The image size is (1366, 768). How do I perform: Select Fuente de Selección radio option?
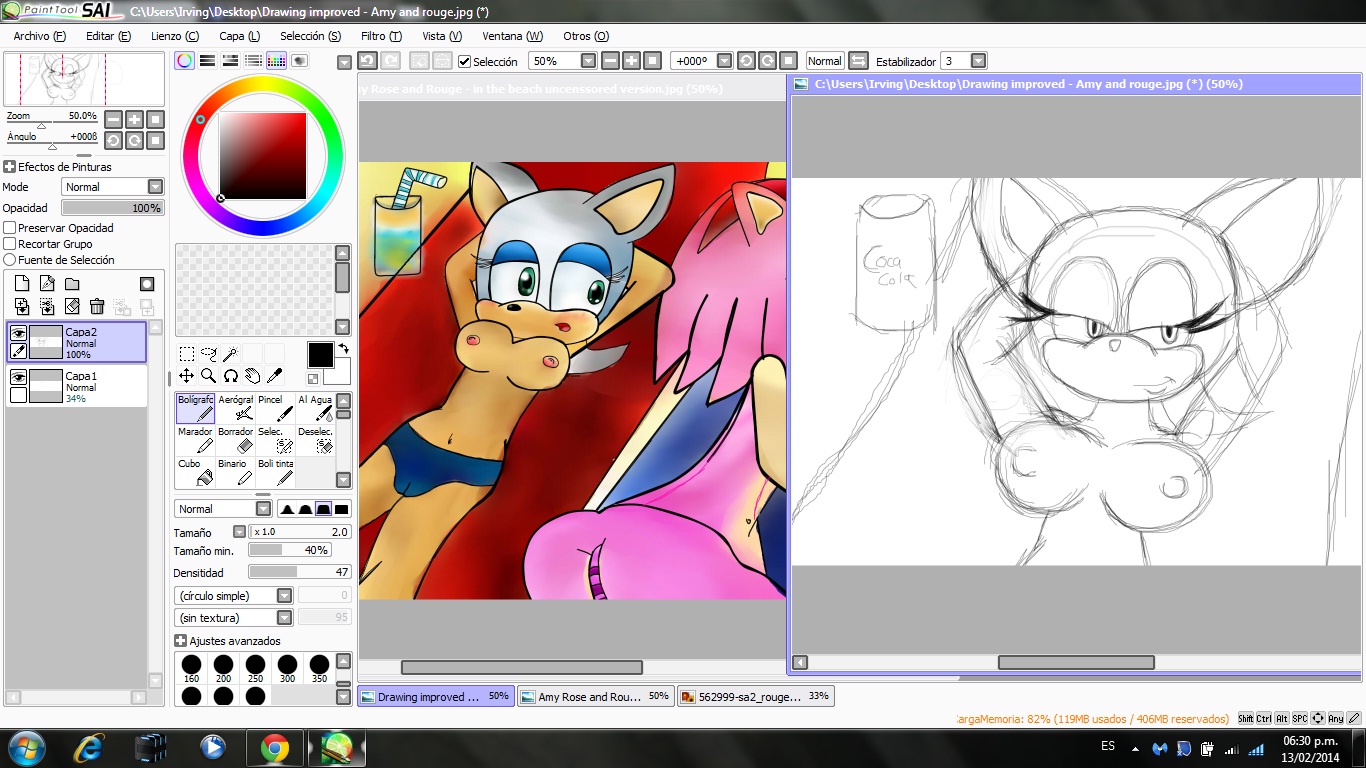[10, 260]
